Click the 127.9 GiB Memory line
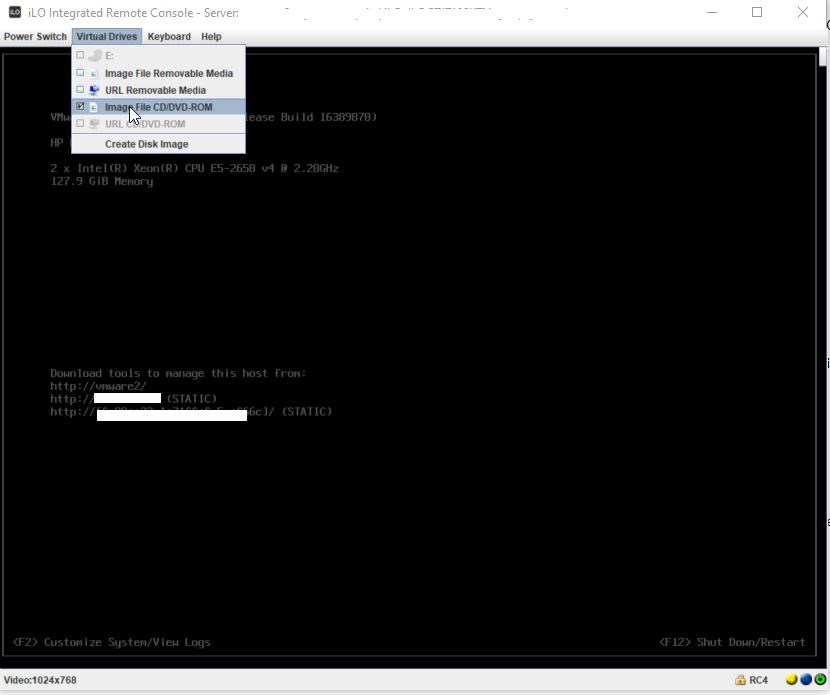Viewport: 830px width, 695px height. 102,181
